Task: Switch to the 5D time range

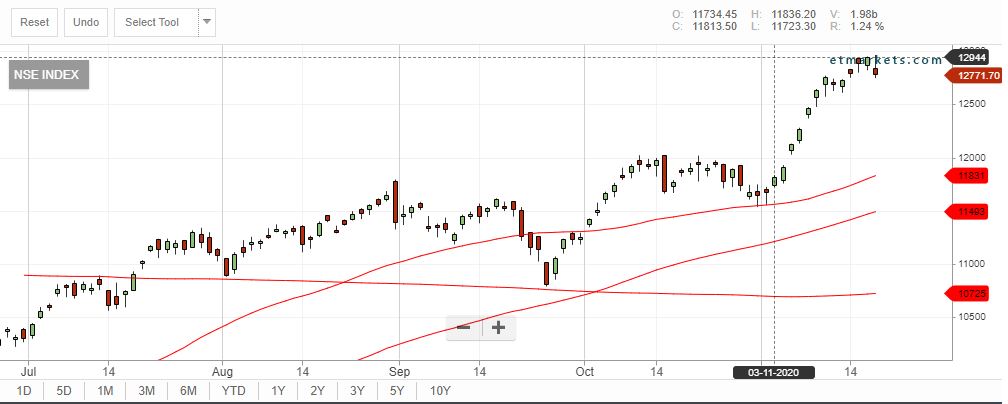Action: [x=64, y=391]
